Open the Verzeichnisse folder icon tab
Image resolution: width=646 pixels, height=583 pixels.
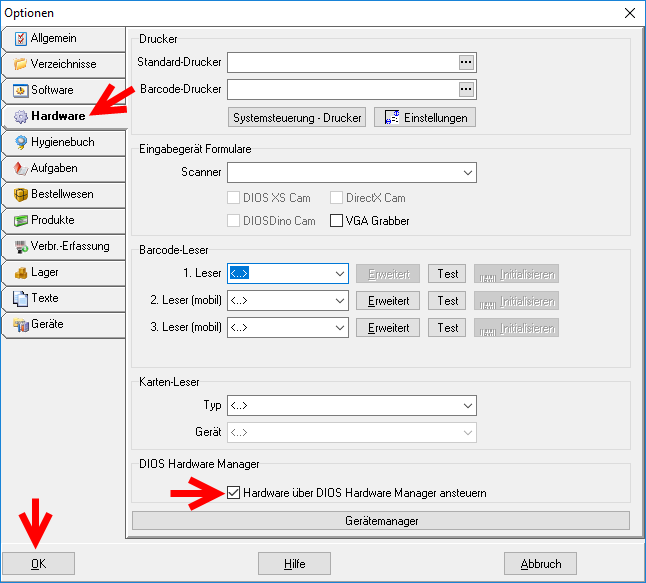click(x=21, y=64)
